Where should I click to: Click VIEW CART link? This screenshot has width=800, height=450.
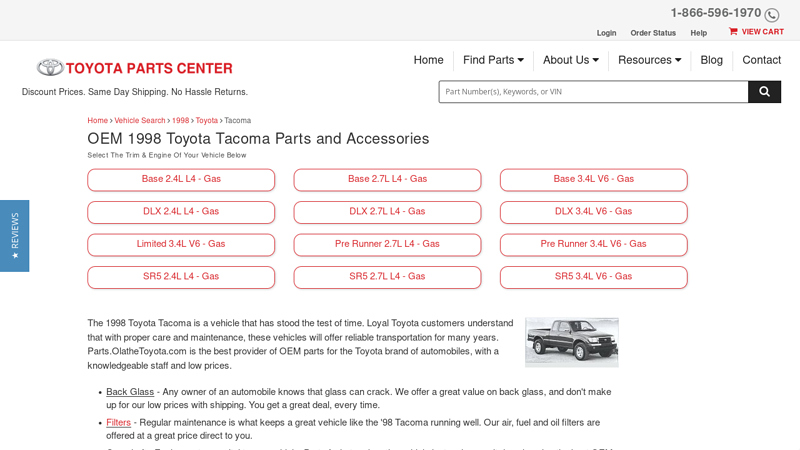click(762, 32)
